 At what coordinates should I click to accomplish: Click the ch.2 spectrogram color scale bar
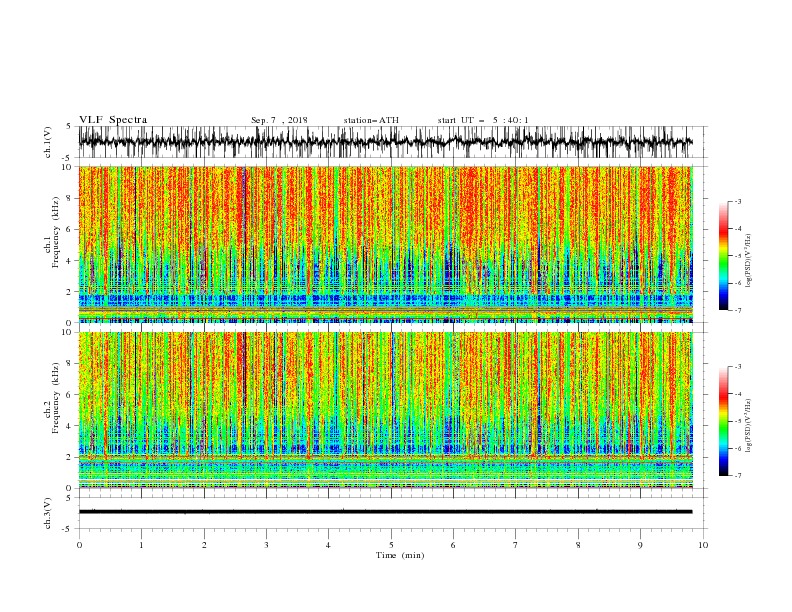click(723, 421)
